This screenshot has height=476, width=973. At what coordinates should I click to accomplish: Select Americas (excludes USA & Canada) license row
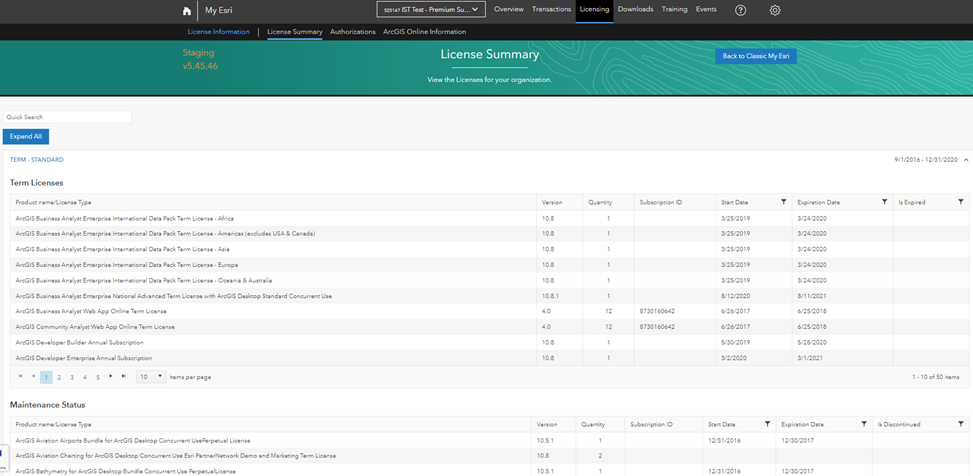(490, 234)
